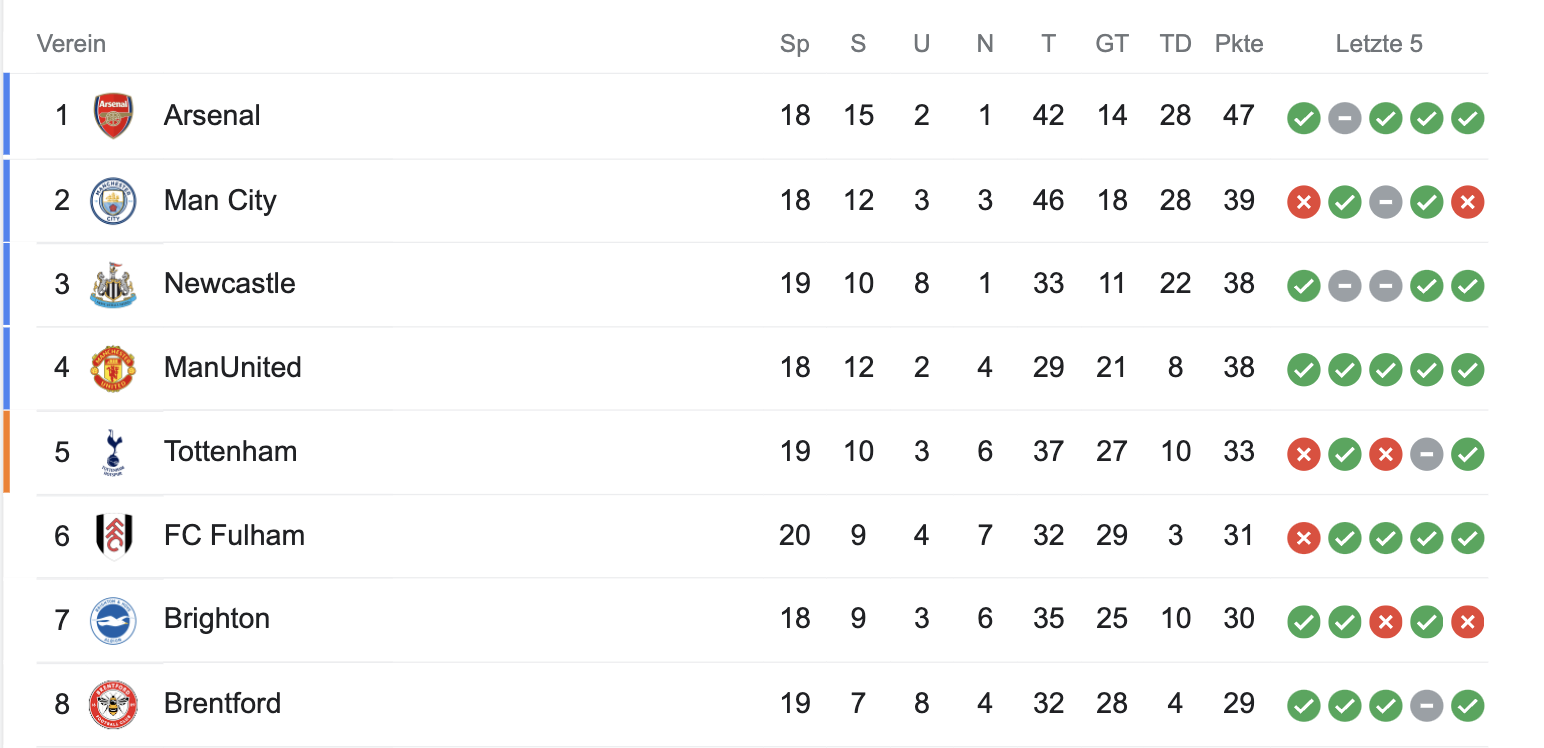Click Tottenham's grey draw result icon
Image resolution: width=1544 pixels, height=748 pixels.
(1426, 455)
